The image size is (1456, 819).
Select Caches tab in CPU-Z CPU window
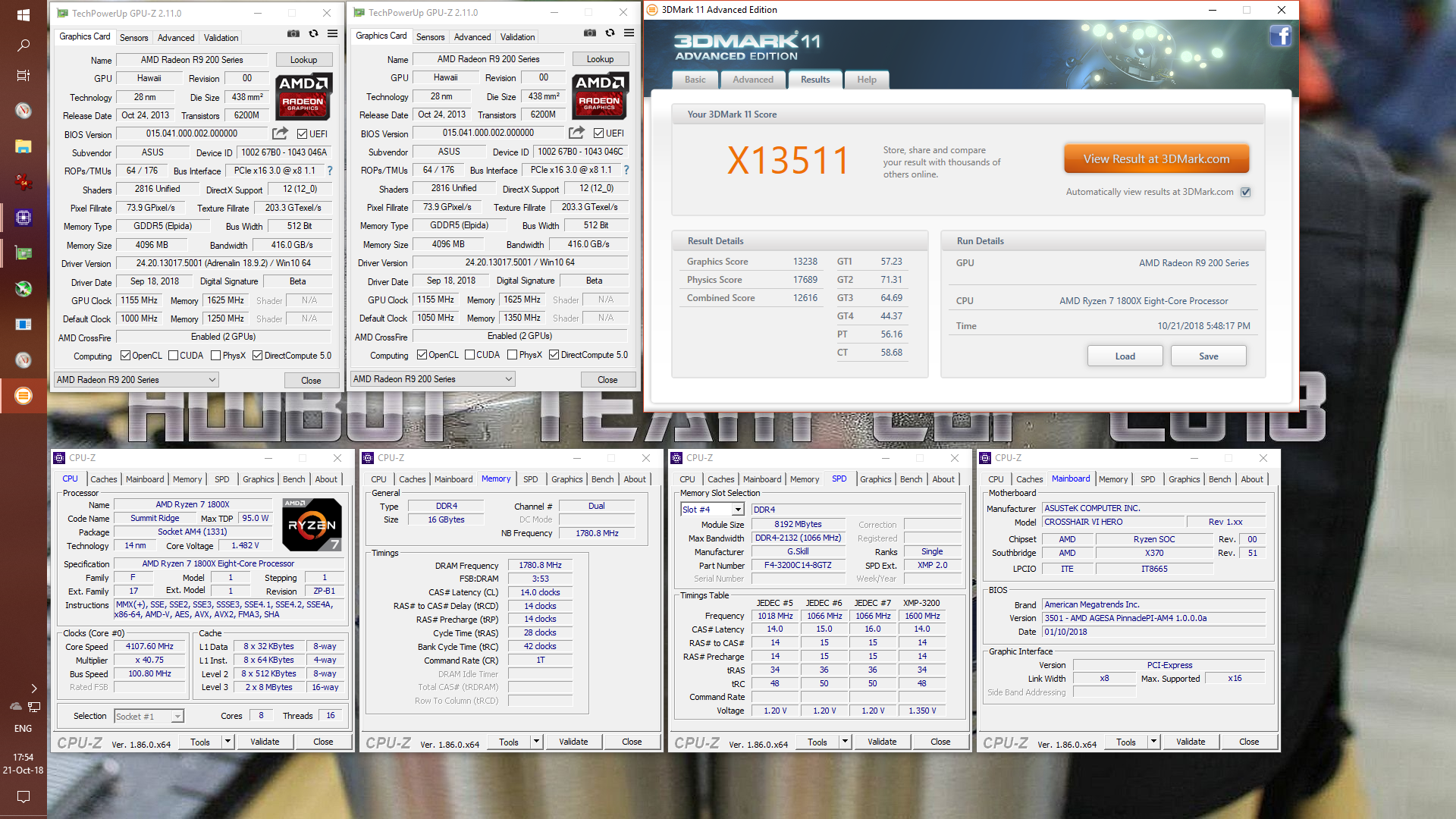104,479
